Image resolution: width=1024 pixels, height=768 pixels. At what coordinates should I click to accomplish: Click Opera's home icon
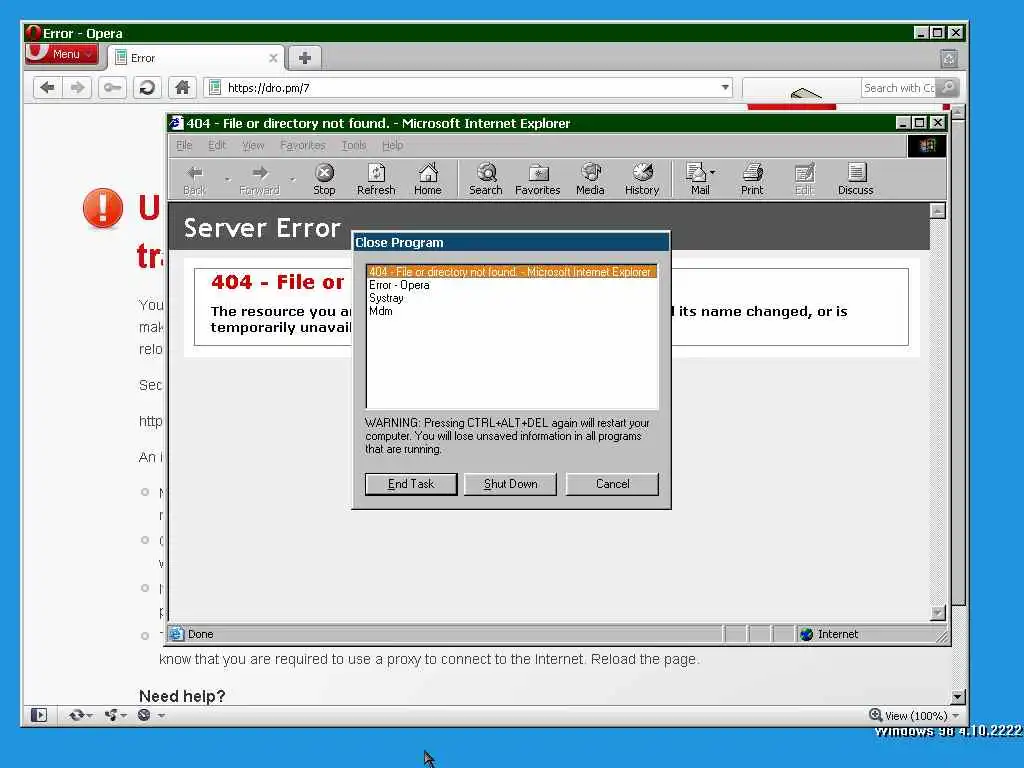click(182, 88)
